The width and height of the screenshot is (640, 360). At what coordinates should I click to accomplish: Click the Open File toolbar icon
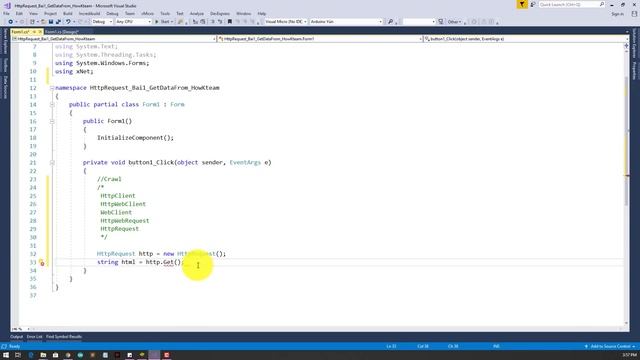pos(43,22)
